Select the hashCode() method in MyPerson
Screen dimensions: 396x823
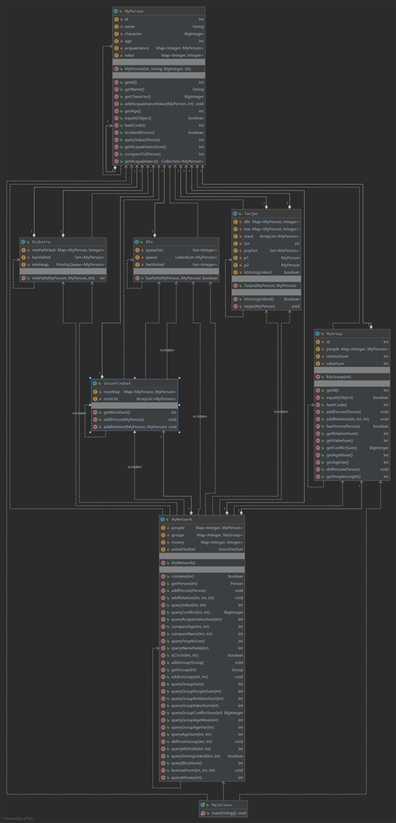click(x=159, y=125)
